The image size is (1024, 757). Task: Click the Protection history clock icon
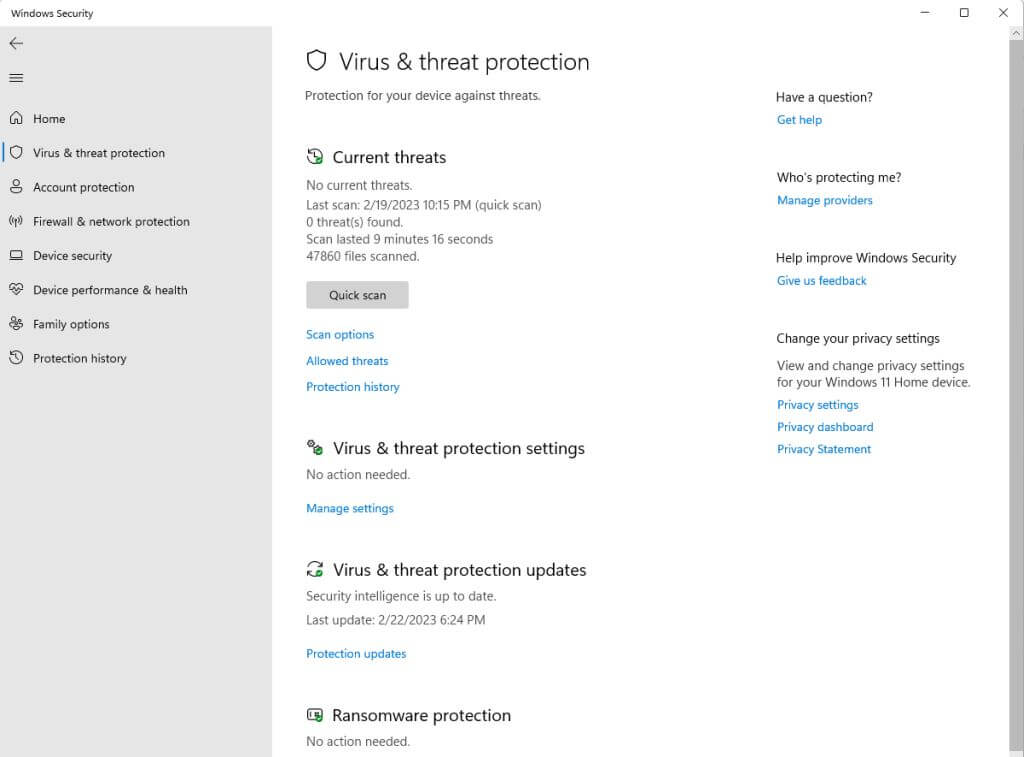click(x=16, y=358)
